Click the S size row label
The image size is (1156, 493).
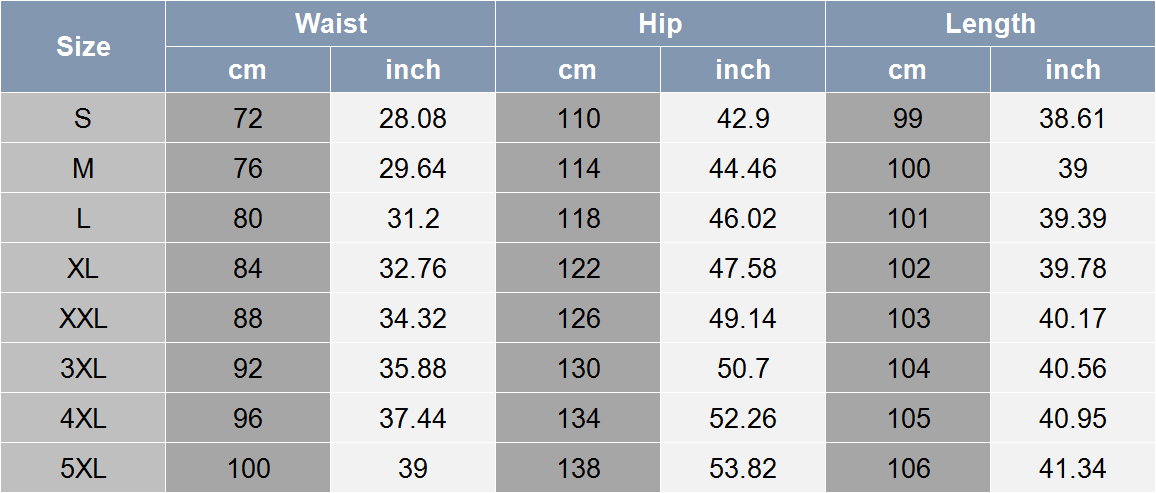pyautogui.click(x=83, y=118)
